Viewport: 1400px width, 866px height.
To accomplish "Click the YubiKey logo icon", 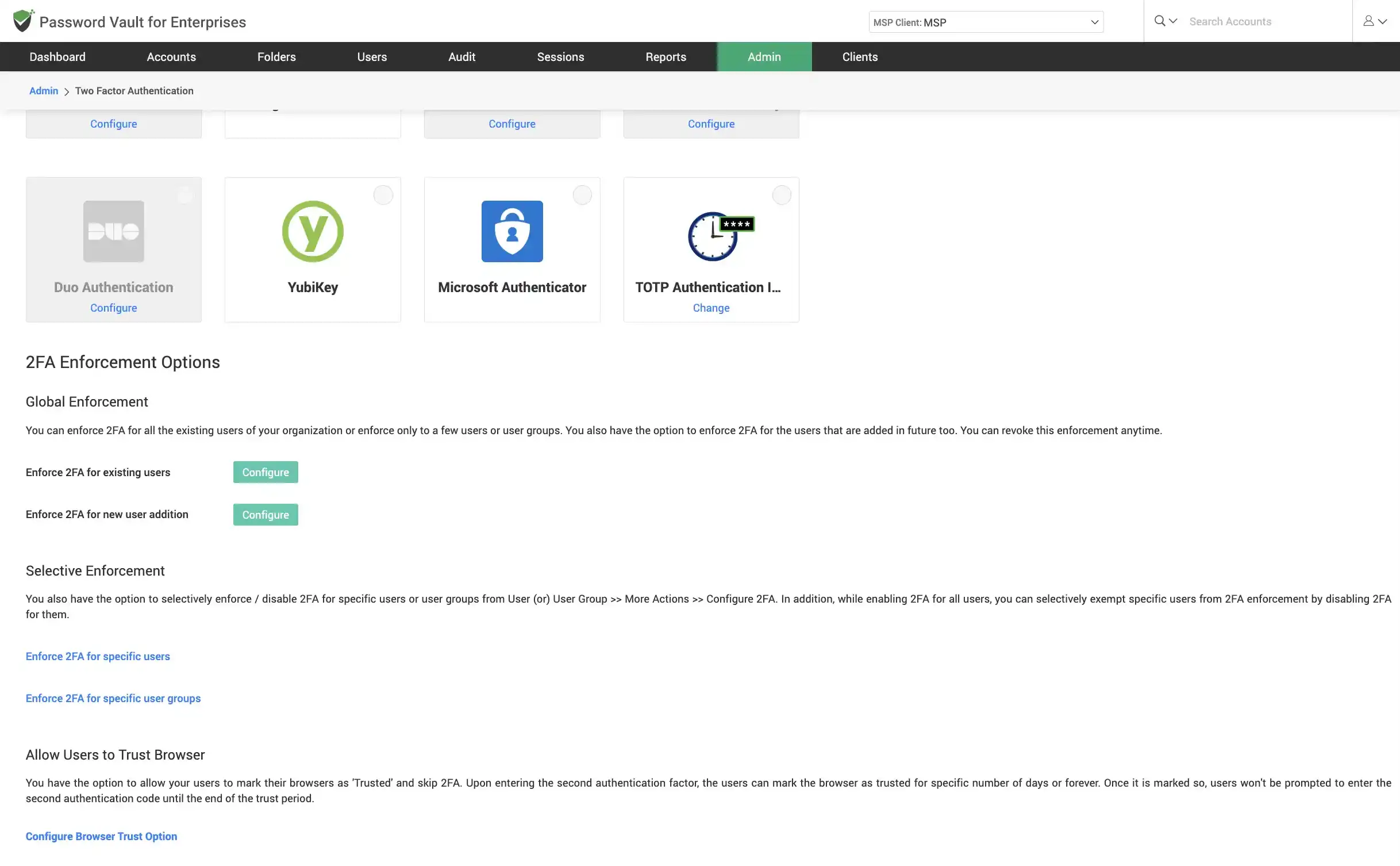I will coord(313,231).
